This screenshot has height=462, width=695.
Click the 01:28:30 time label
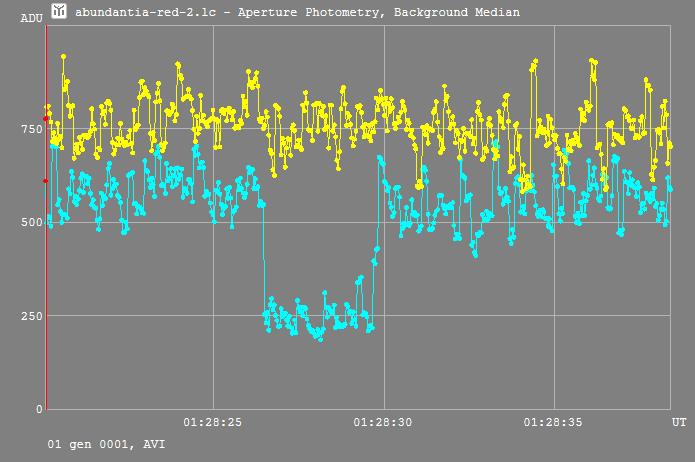tap(383, 422)
